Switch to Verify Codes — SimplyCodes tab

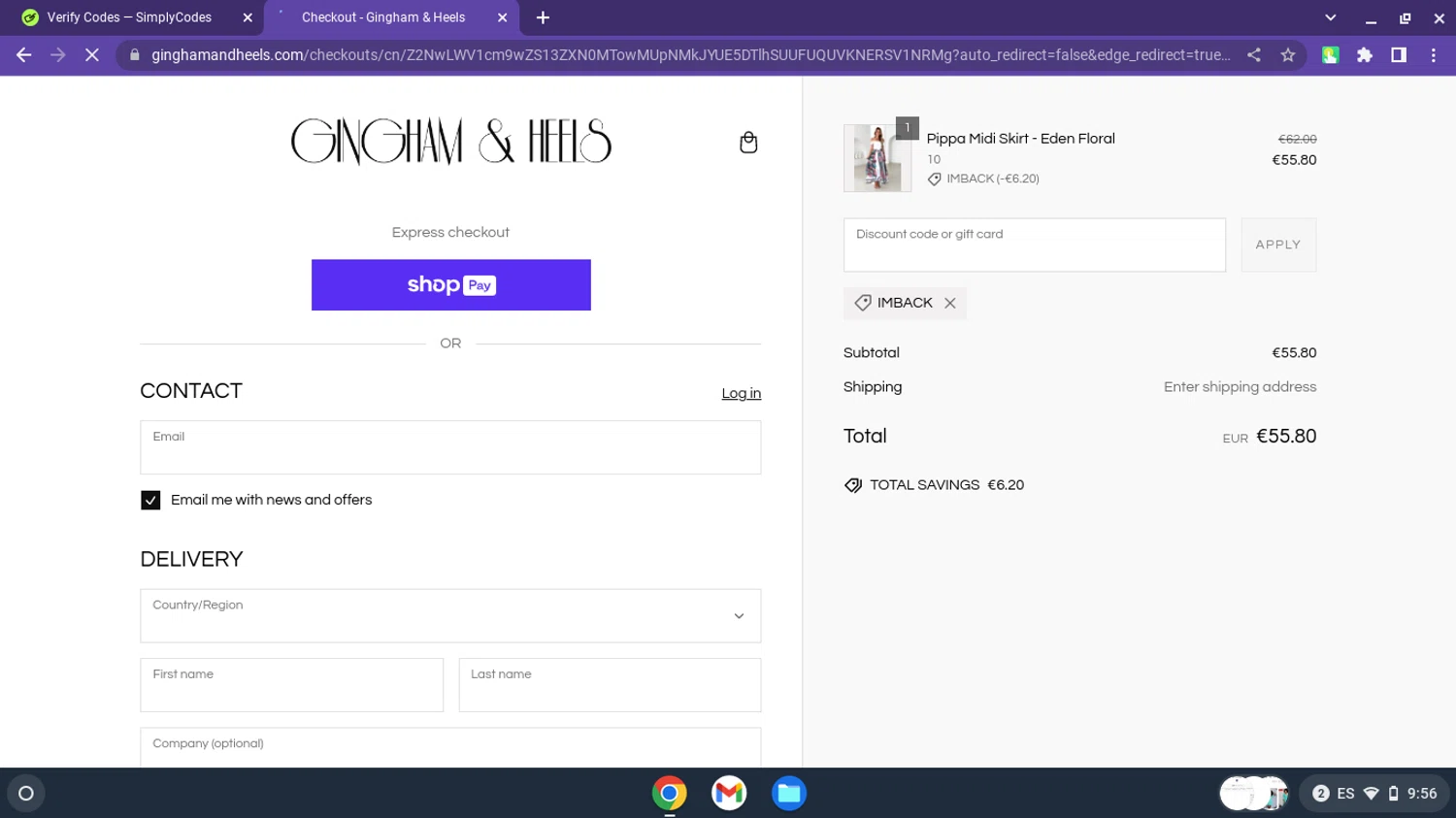point(129,17)
